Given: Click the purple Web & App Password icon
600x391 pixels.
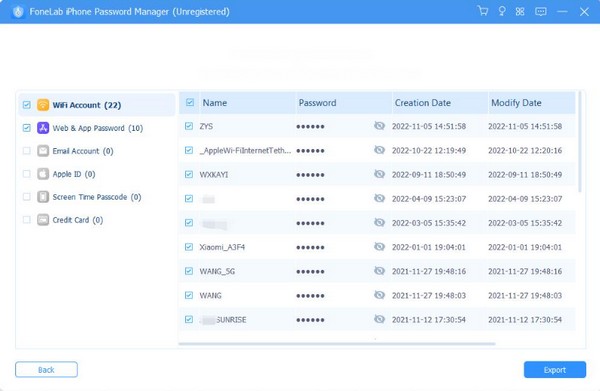Looking at the screenshot, I should tap(43, 128).
